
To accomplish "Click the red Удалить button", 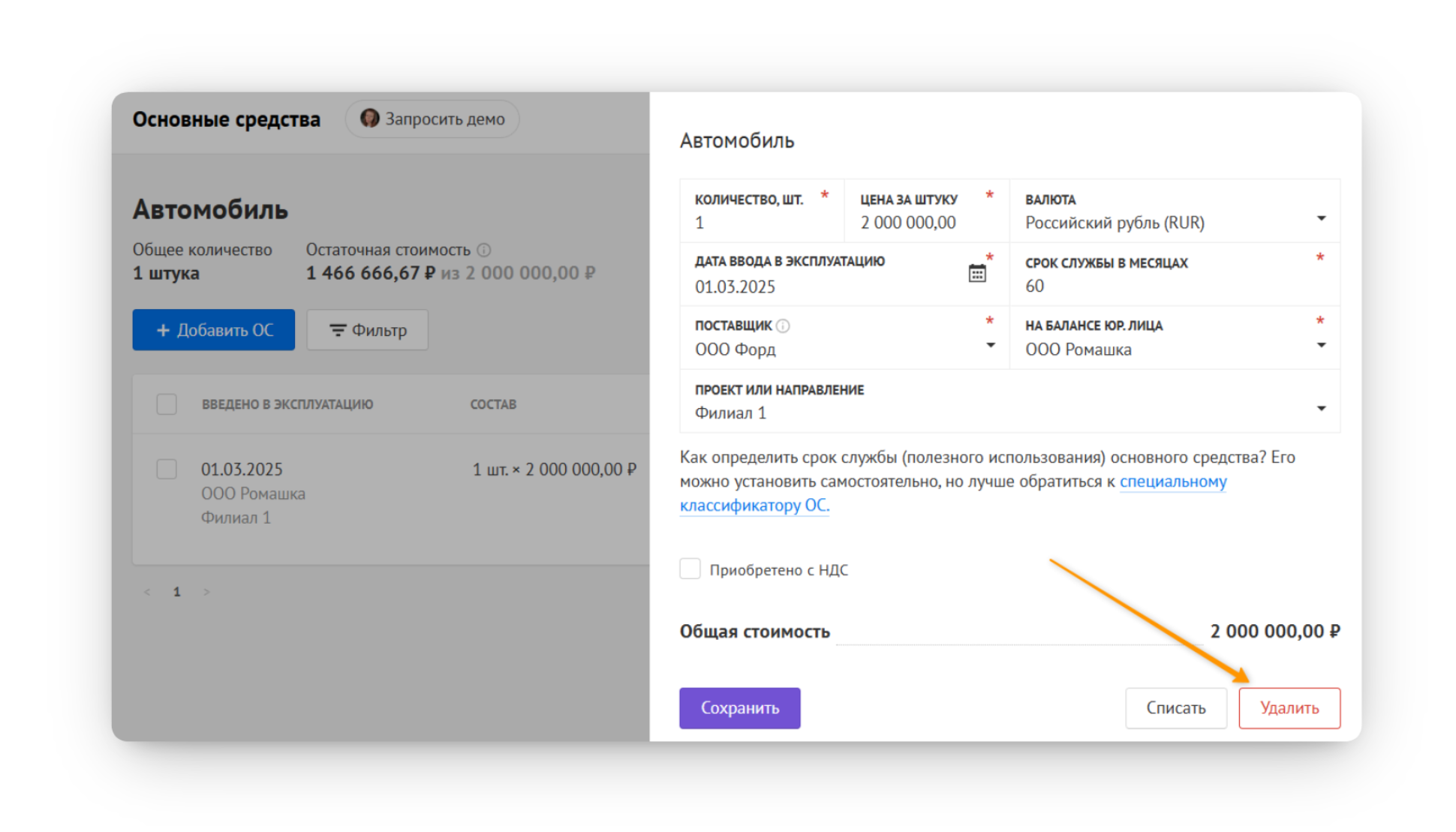I will click(1289, 707).
